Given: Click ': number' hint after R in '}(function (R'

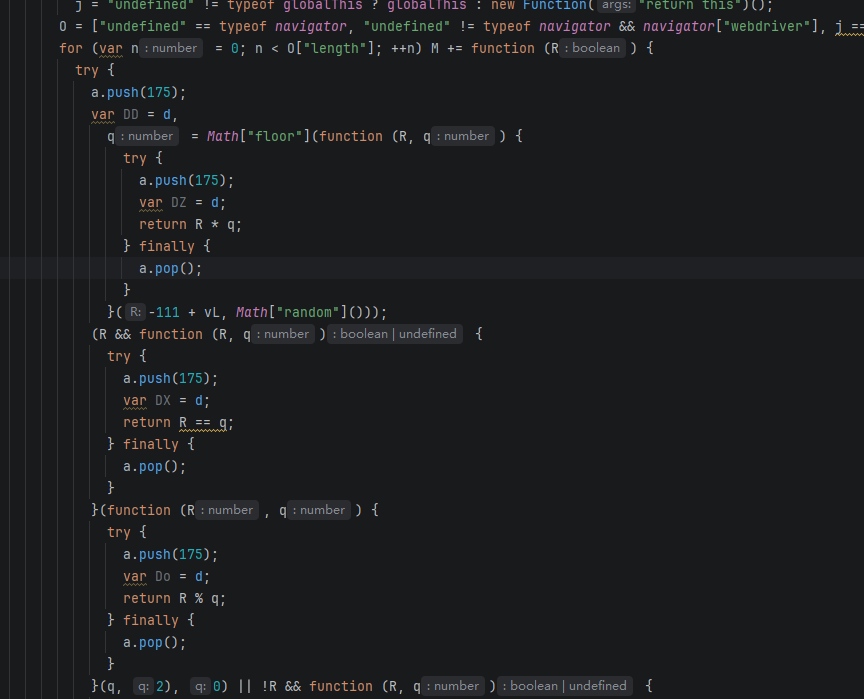Looking at the screenshot, I should [226, 510].
